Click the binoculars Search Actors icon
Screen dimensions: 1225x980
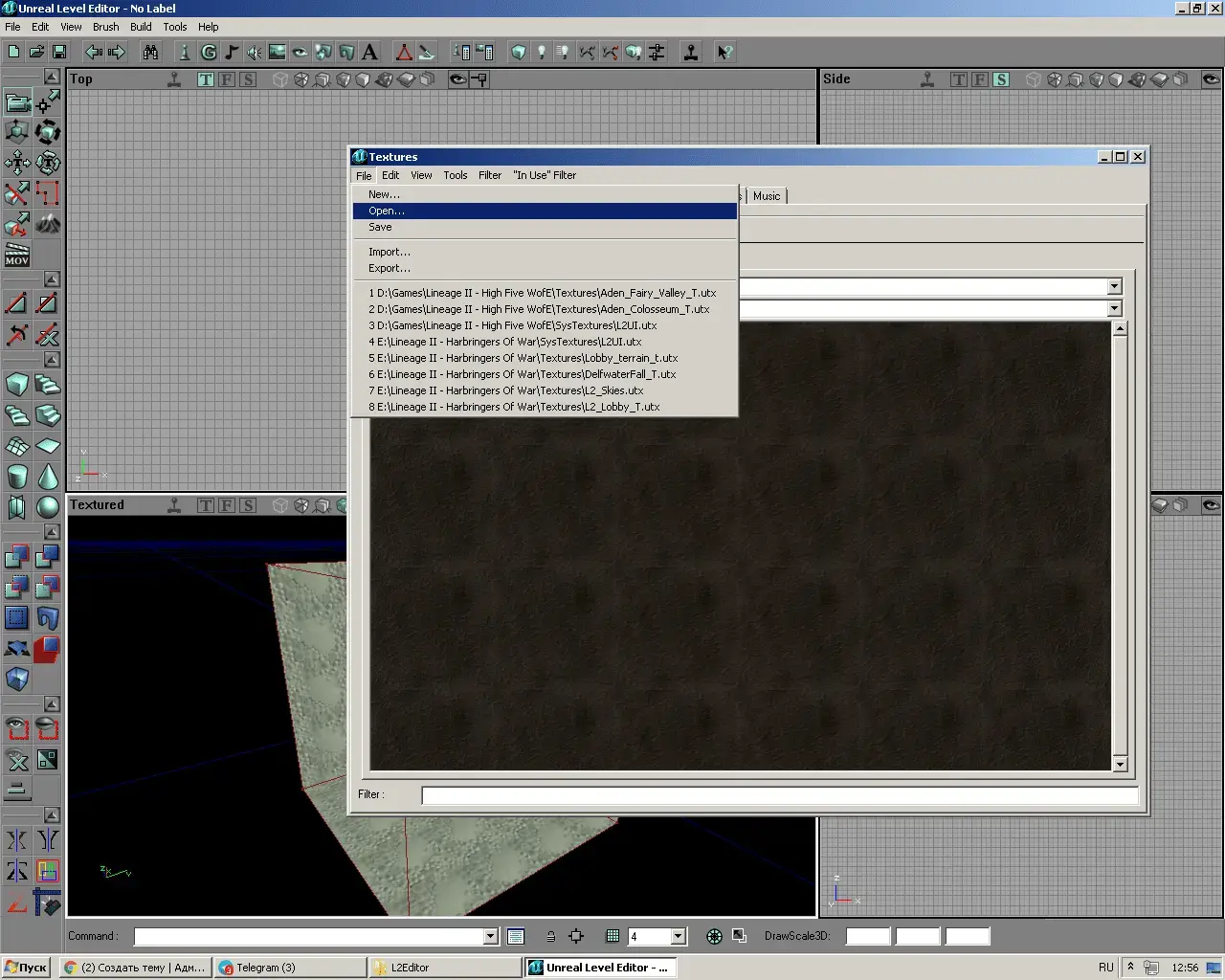point(150,52)
